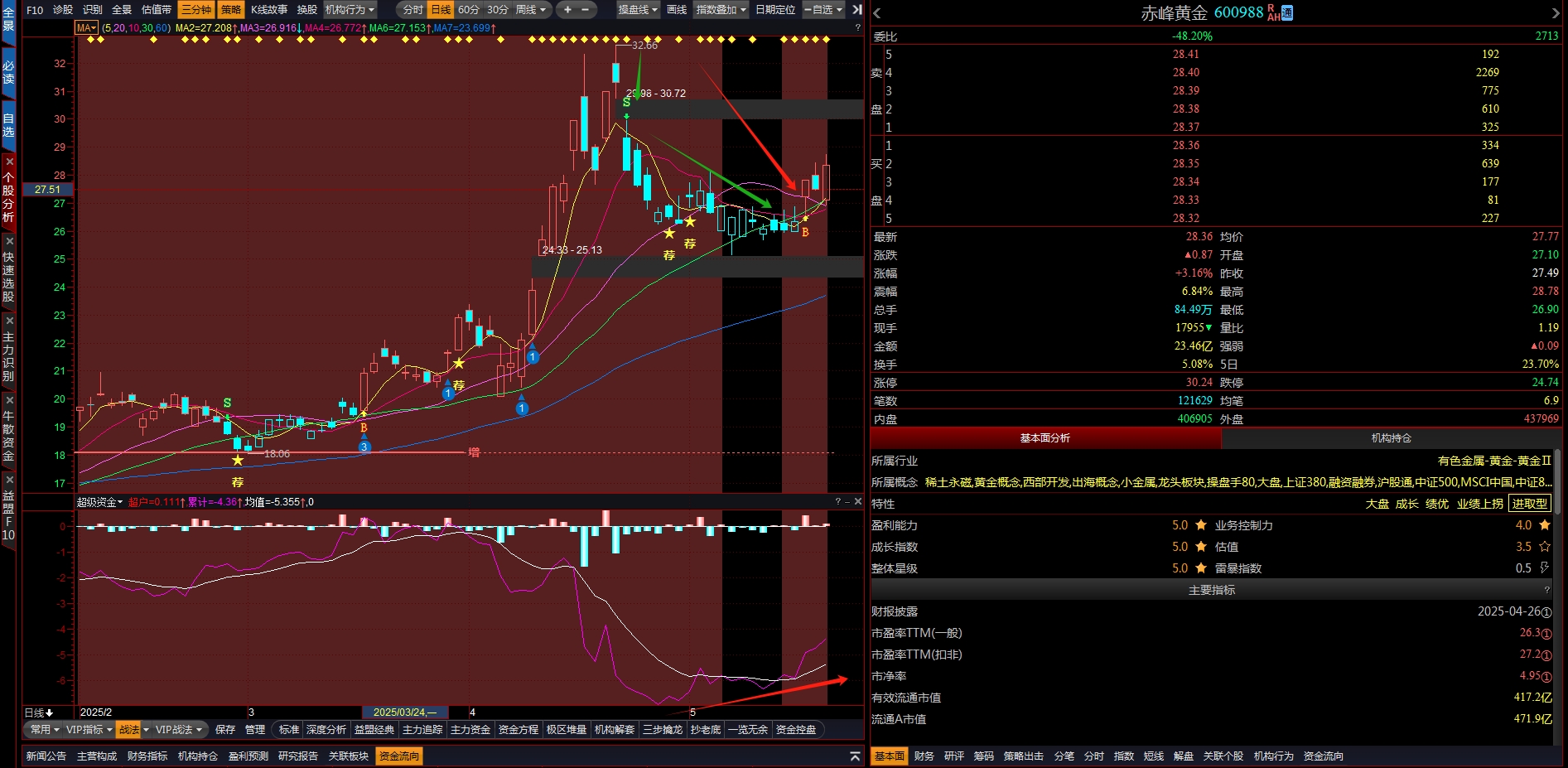Open the 操盘线 dropdown

(638, 10)
